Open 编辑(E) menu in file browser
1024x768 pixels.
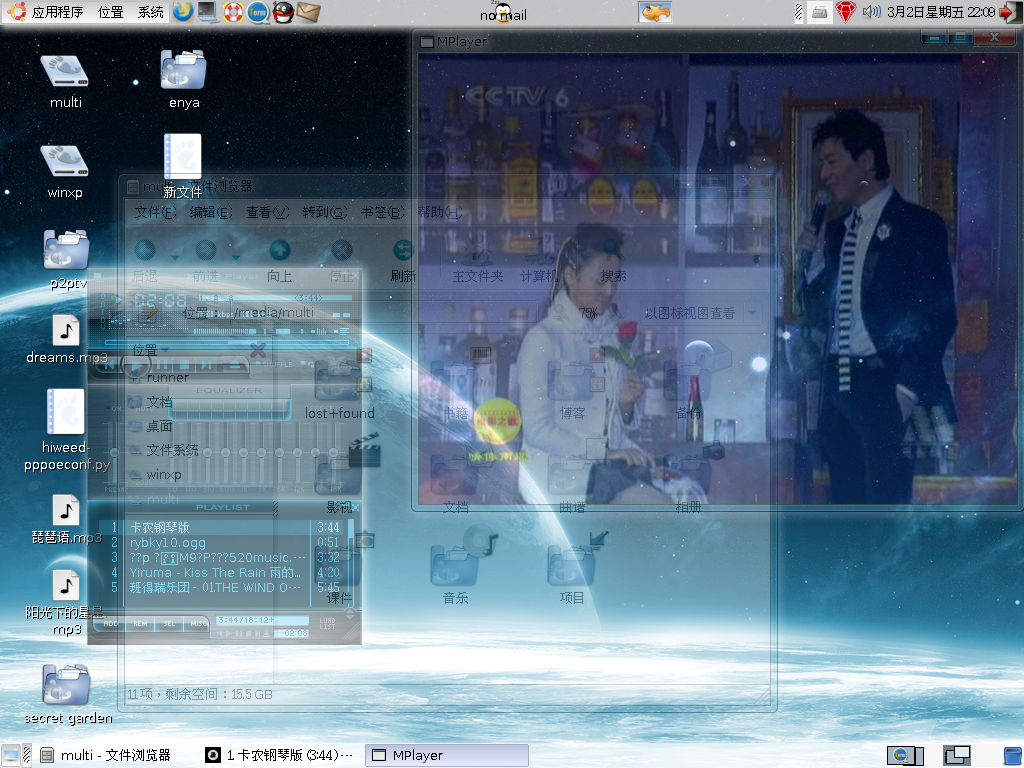point(210,212)
